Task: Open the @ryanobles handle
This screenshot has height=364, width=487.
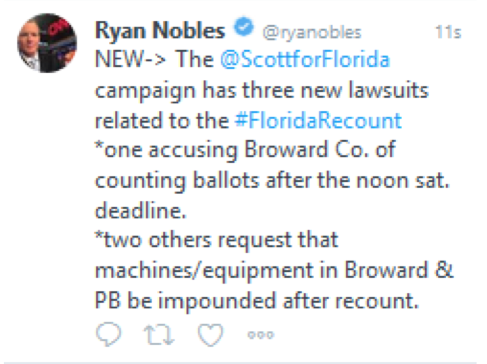Action: click(x=312, y=32)
